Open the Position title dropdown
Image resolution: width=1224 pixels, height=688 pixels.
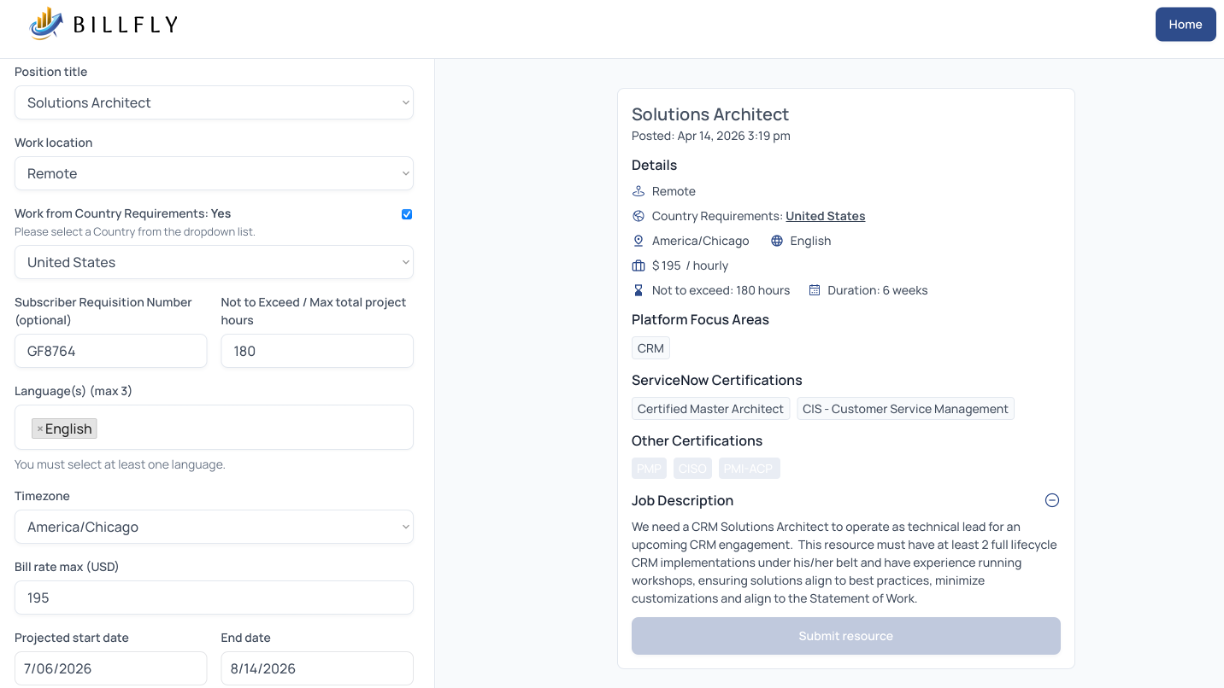(214, 103)
